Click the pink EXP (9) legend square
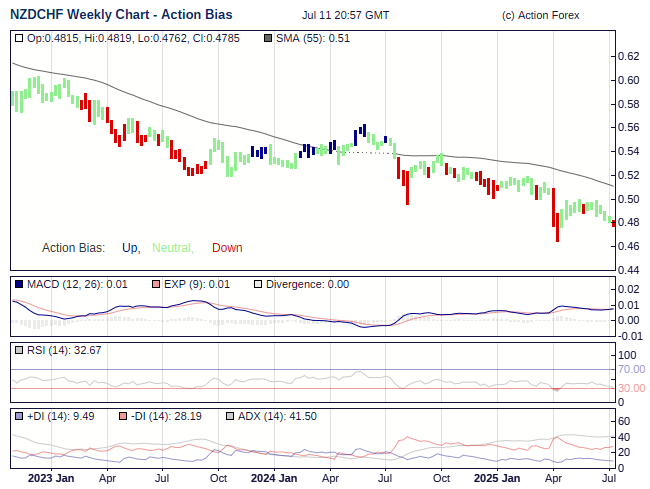650x489 pixels. (155, 285)
